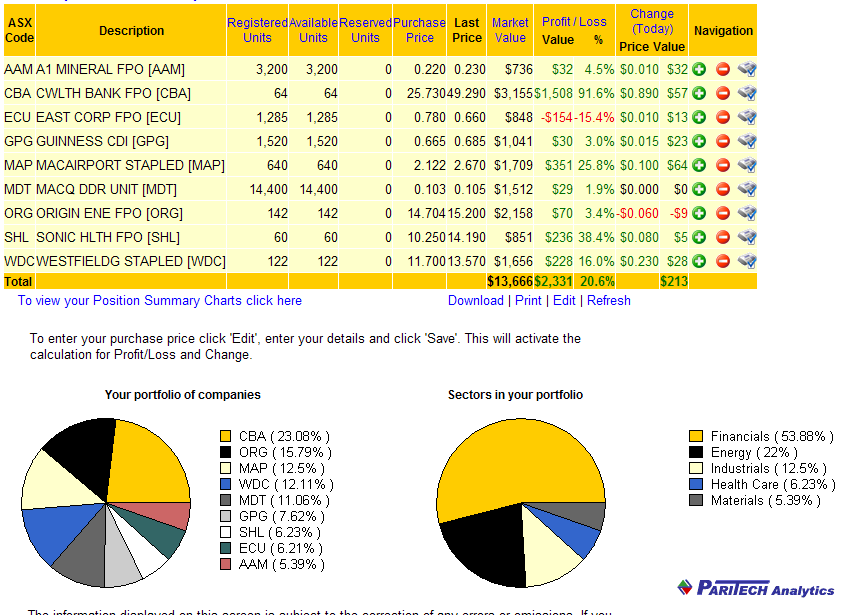The image size is (851, 615).
Task: Click the total market value $13,666
Action: tap(510, 281)
